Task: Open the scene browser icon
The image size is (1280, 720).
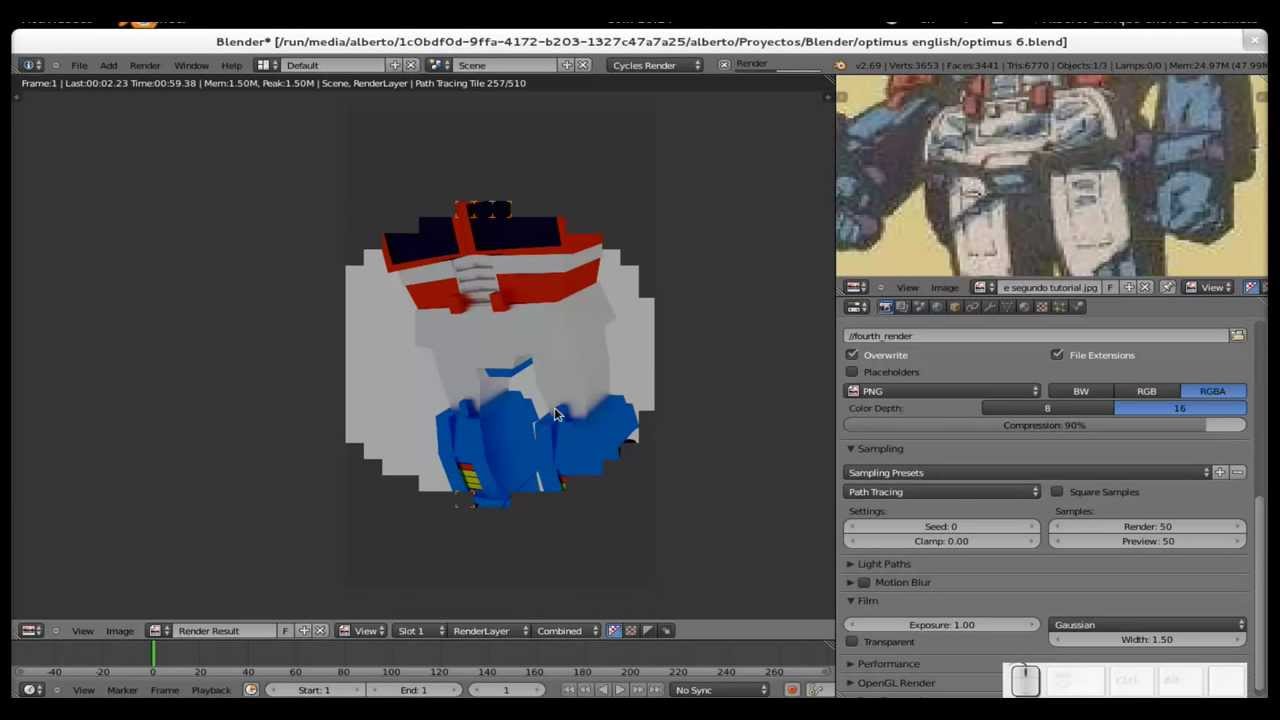Action: (x=438, y=65)
